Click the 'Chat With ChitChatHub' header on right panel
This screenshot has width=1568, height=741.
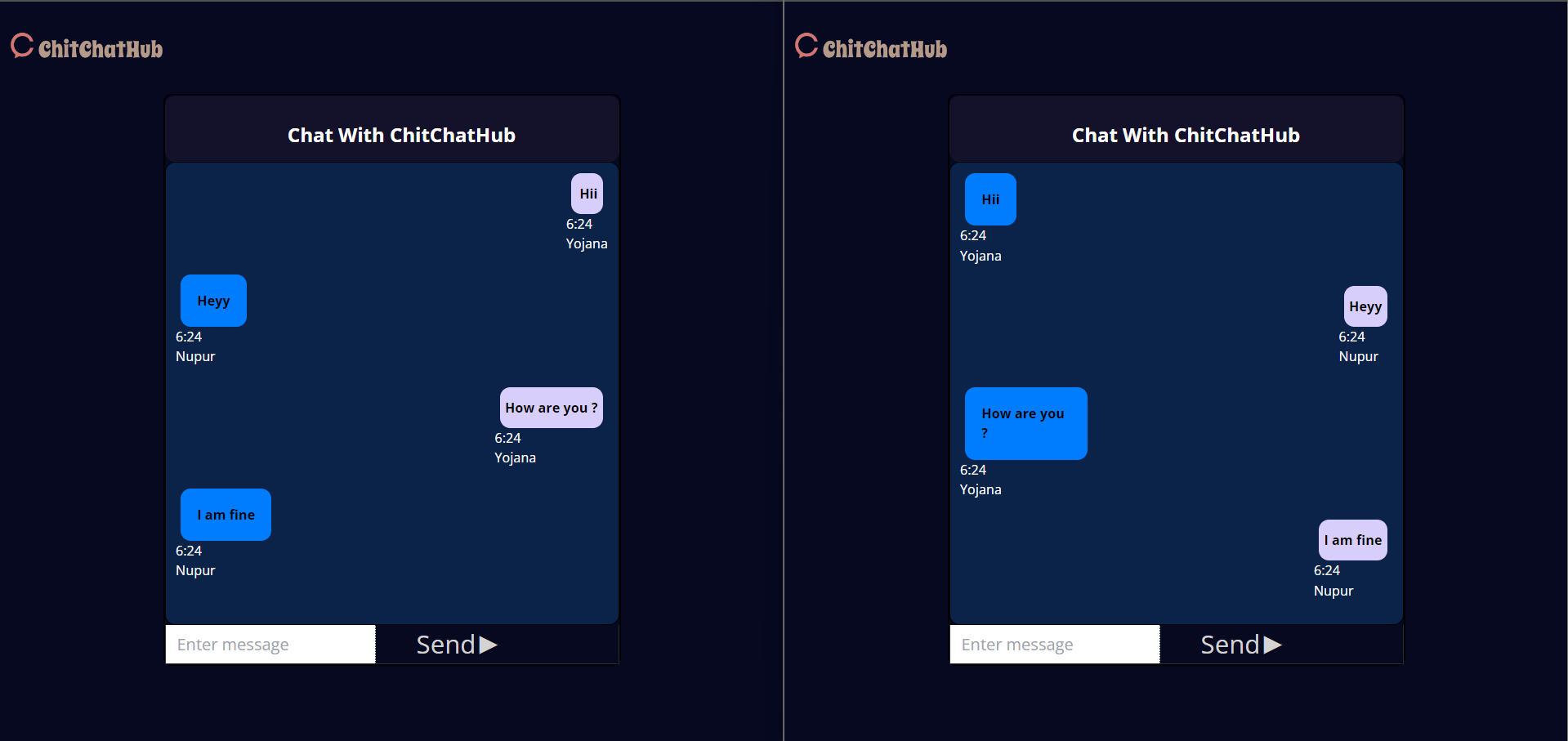[1186, 135]
